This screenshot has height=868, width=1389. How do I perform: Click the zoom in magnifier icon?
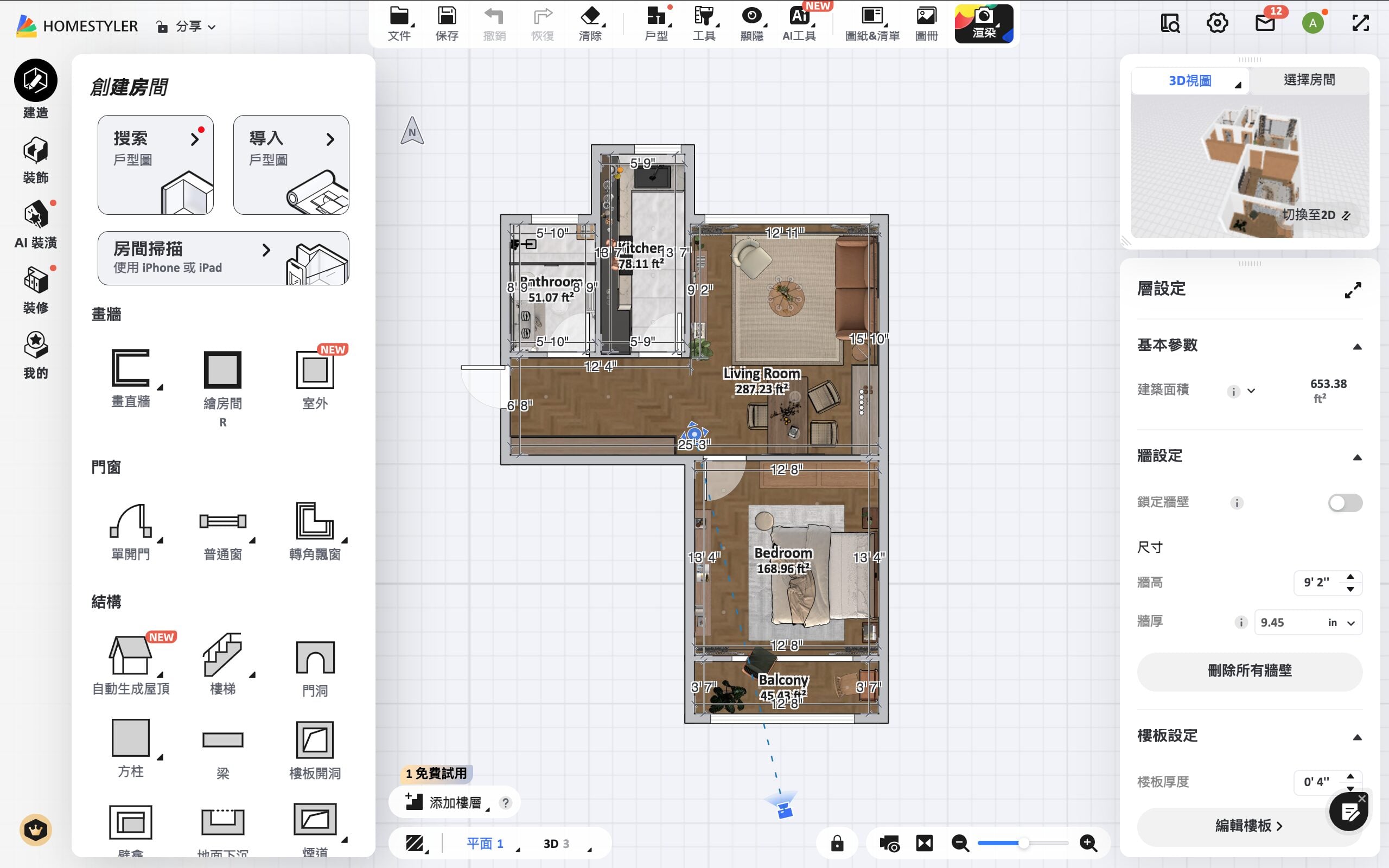point(1088,843)
